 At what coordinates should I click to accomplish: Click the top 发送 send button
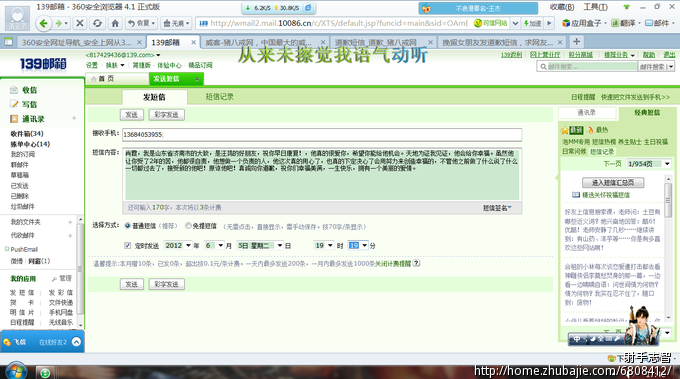point(131,115)
